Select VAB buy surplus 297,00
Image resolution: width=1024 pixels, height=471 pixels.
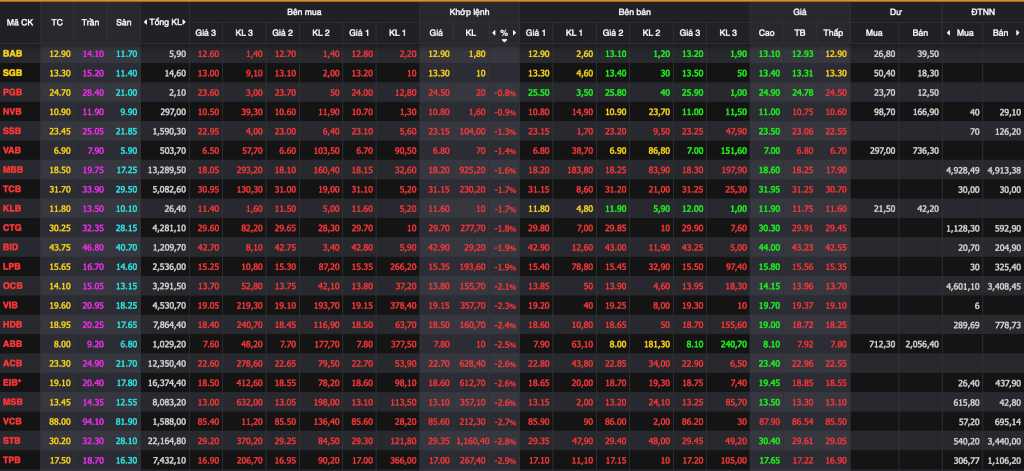[882, 151]
